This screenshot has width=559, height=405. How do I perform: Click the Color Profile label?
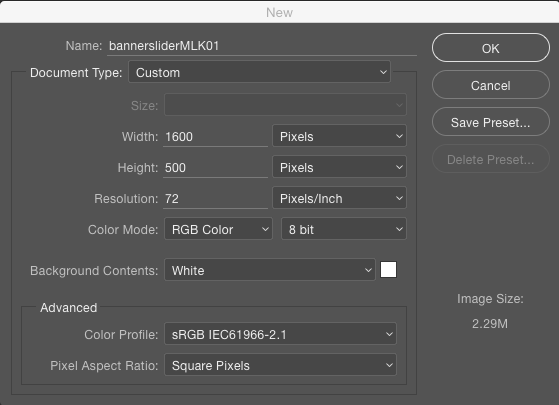[121, 335]
